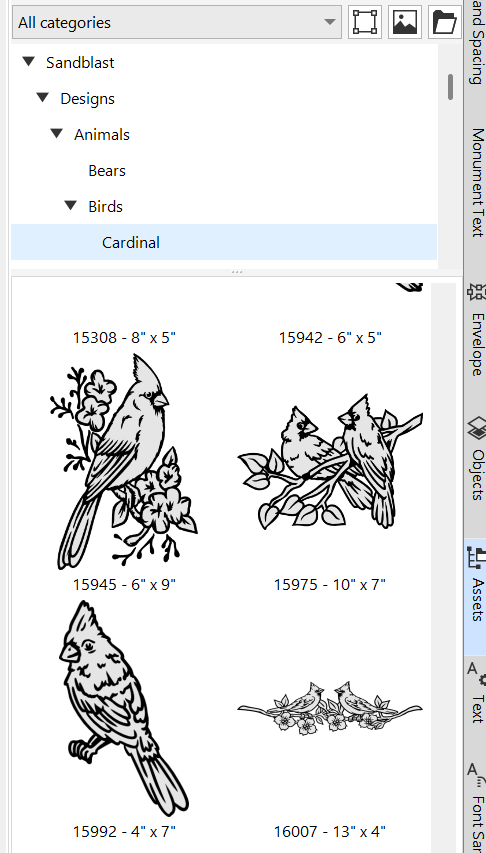486x853 pixels.
Task: Click label 15945 - 6" x 9"
Action: (124, 585)
